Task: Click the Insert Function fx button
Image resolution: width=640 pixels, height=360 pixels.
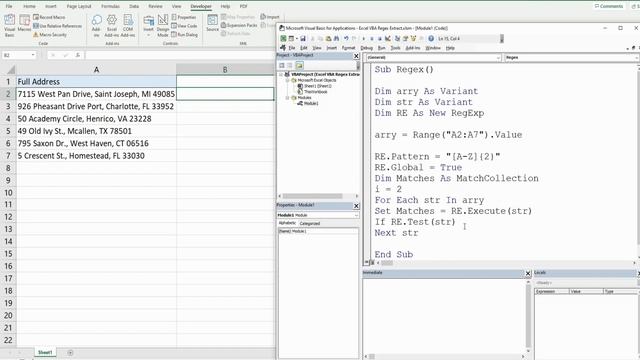Action: pyautogui.click(x=78, y=55)
